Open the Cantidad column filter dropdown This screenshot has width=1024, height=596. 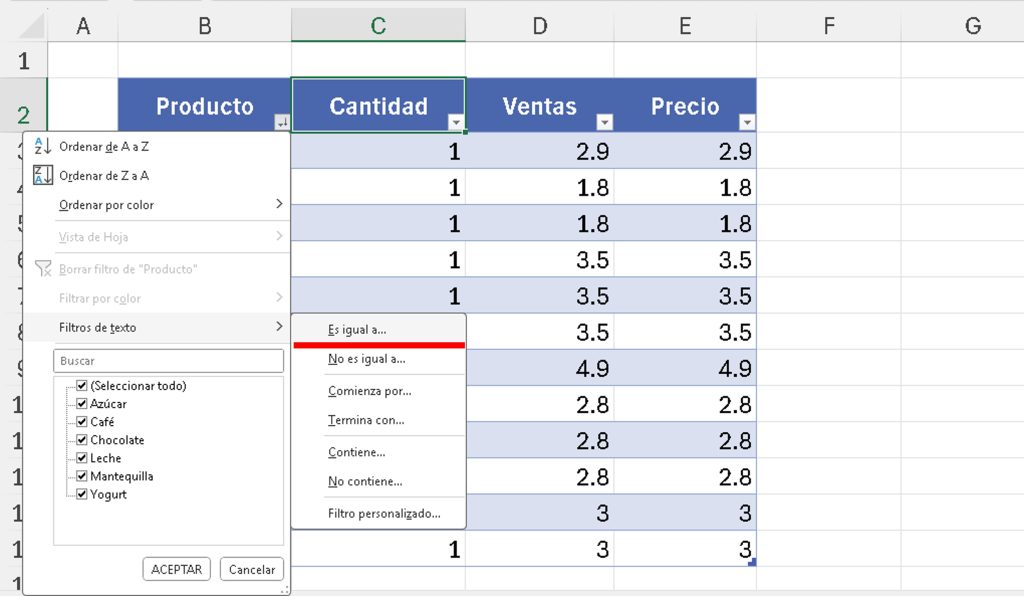click(456, 122)
